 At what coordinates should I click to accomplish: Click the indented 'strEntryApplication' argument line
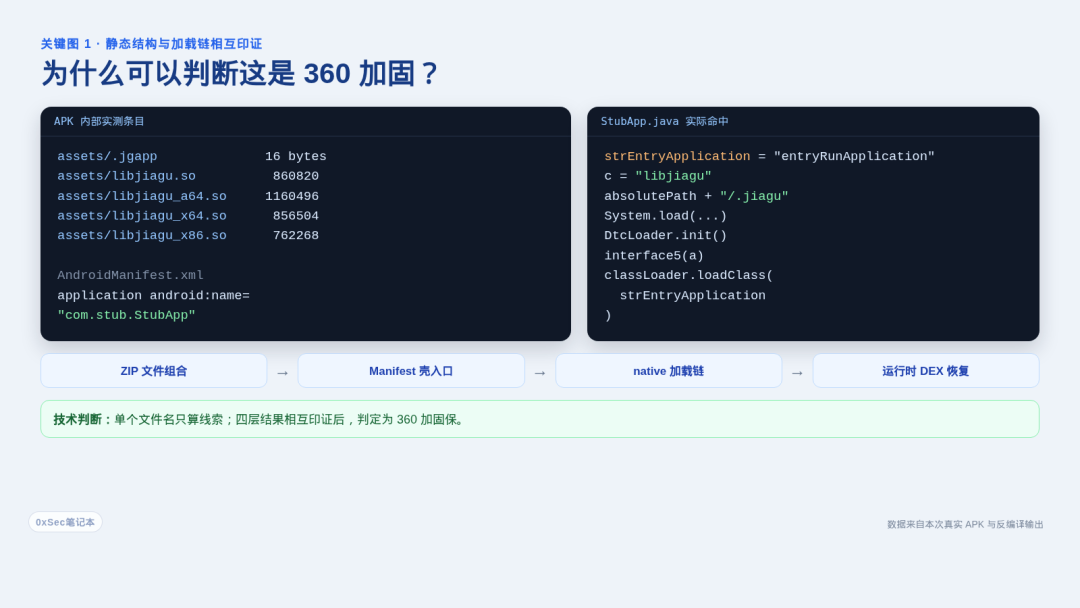692,295
